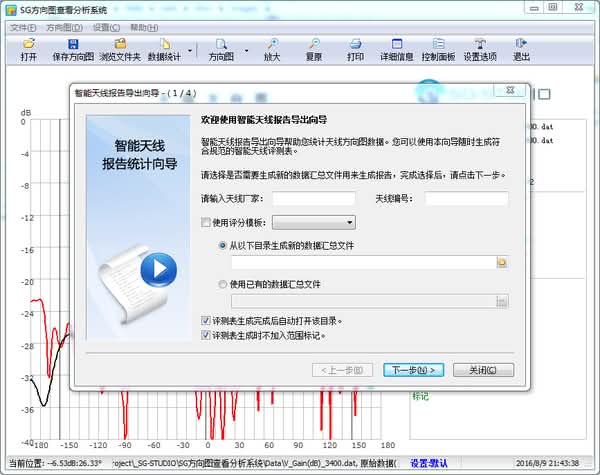Viewport: 600px width, 475px height.
Task: Open the 文件(F) menu
Action: (x=22, y=28)
